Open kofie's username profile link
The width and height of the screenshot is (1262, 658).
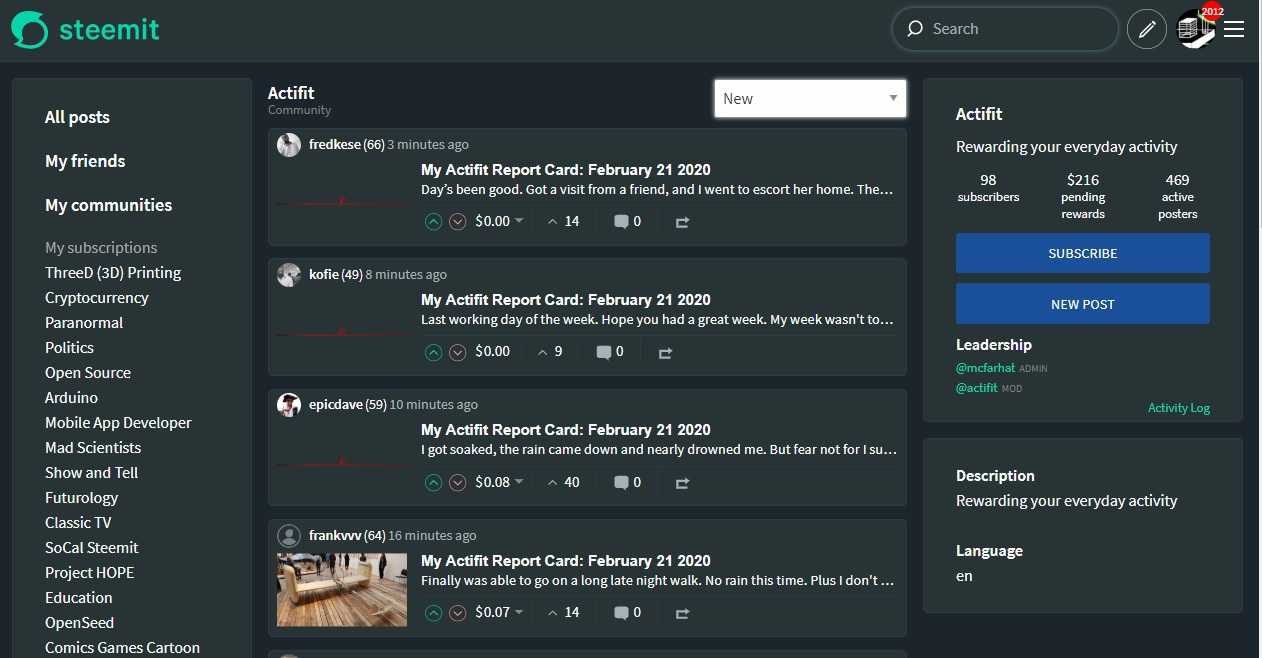click(324, 275)
